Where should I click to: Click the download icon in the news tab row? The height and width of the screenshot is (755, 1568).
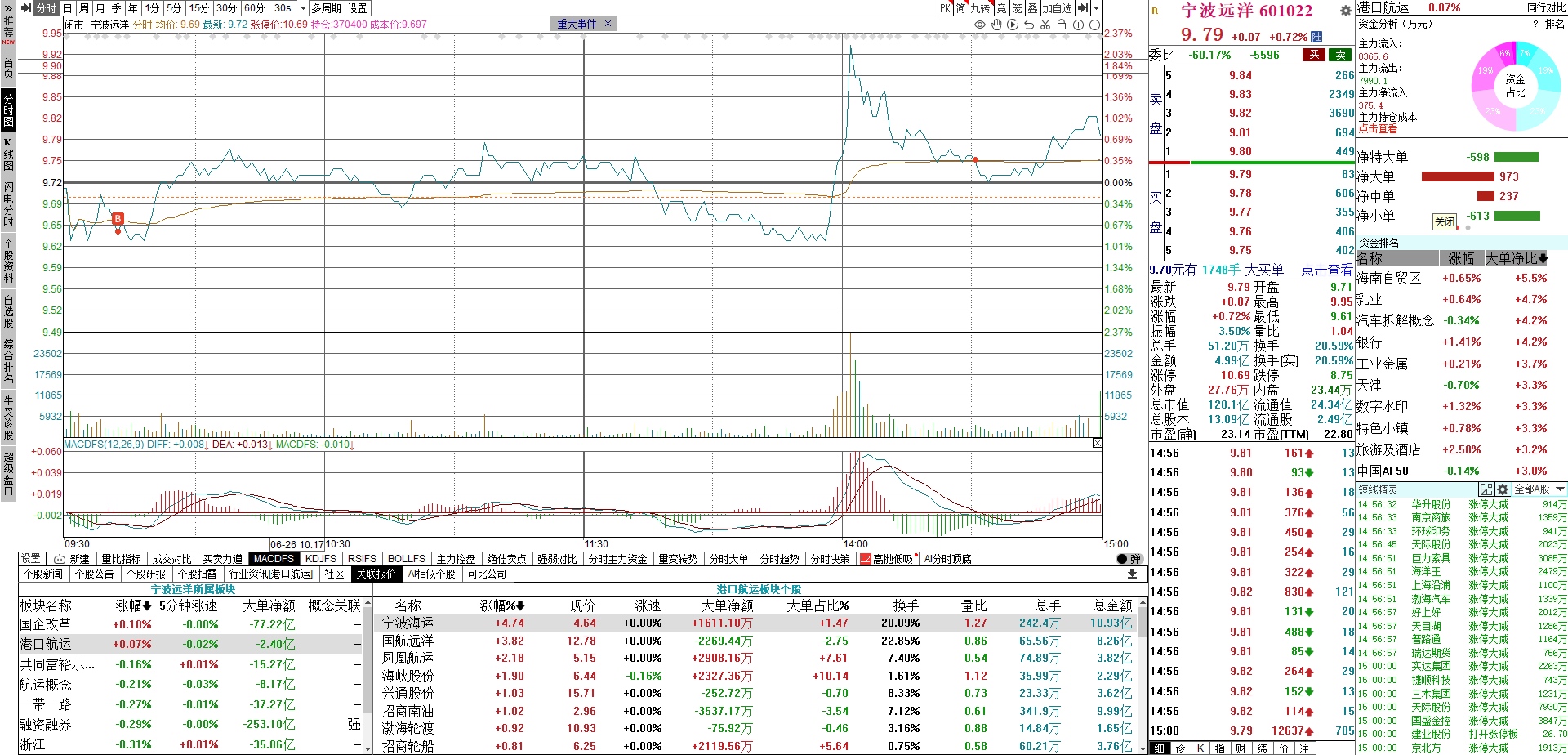1132,574
